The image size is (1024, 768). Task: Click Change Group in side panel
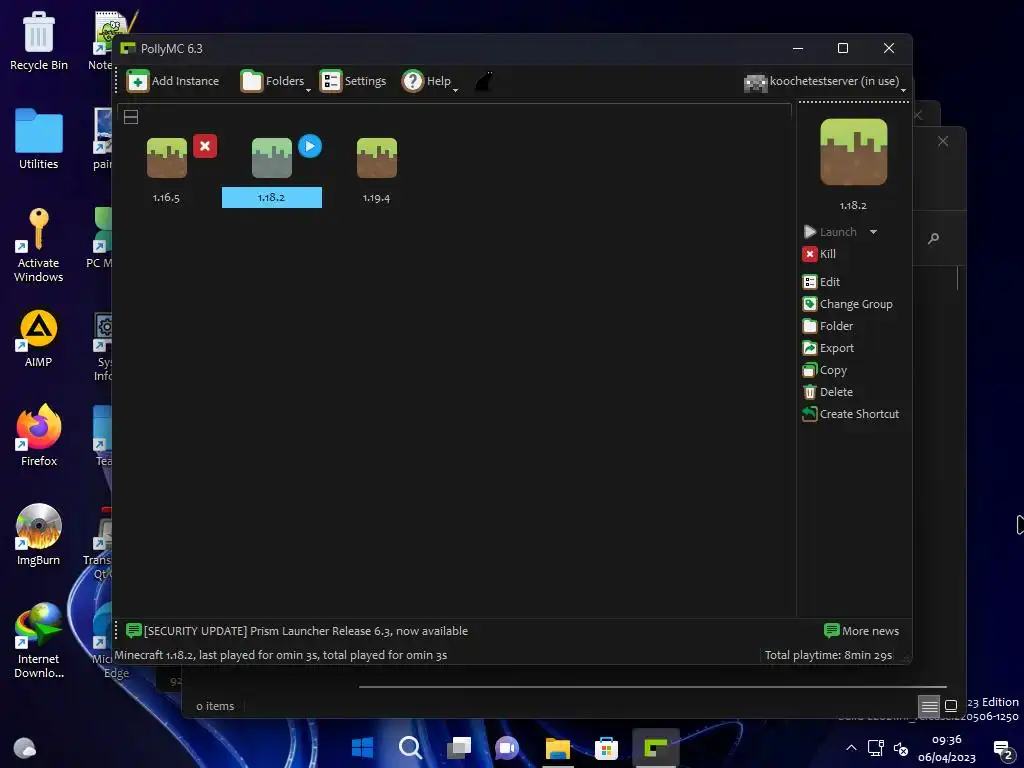coord(848,304)
